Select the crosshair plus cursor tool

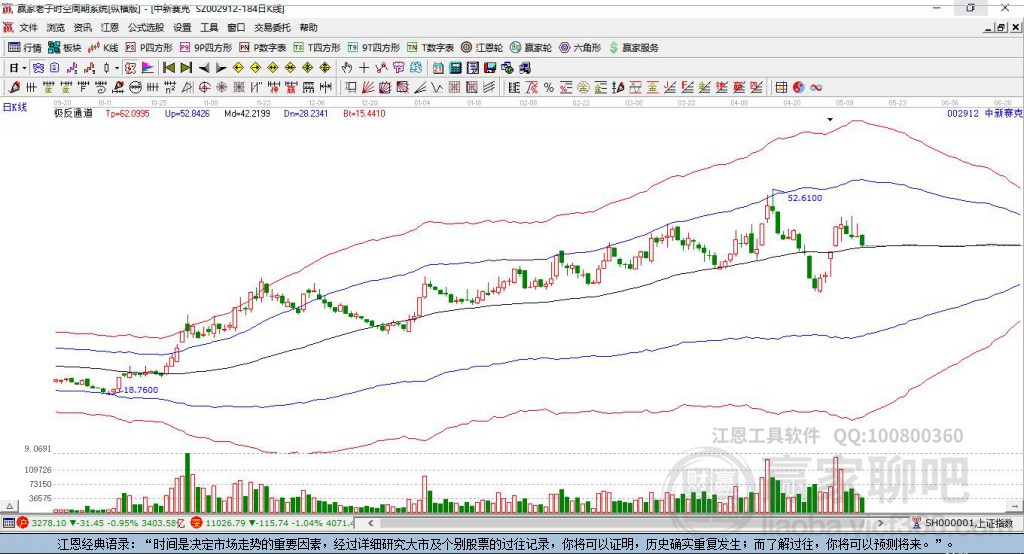tap(364, 67)
